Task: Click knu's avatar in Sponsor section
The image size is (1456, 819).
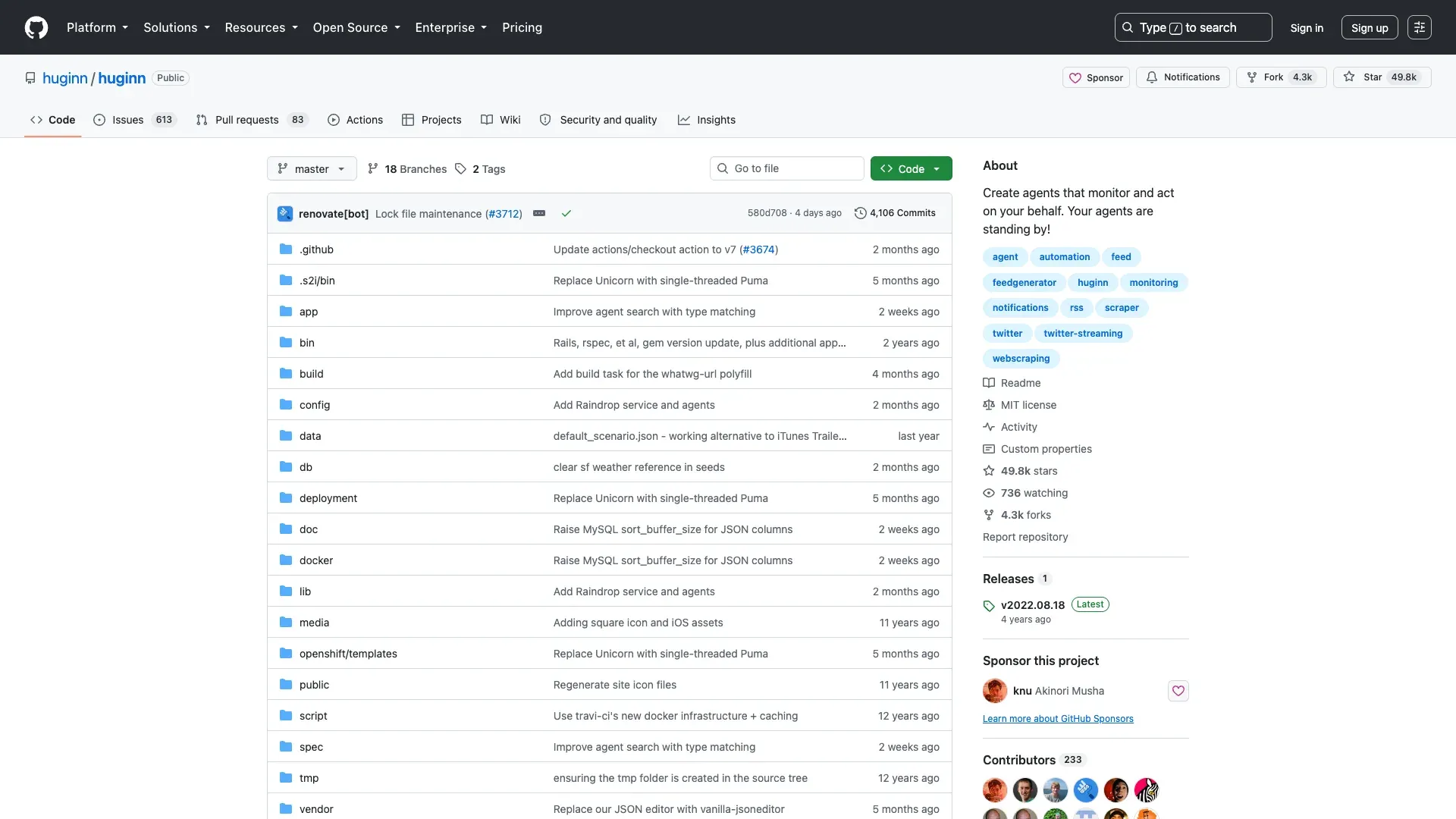Action: (995, 691)
